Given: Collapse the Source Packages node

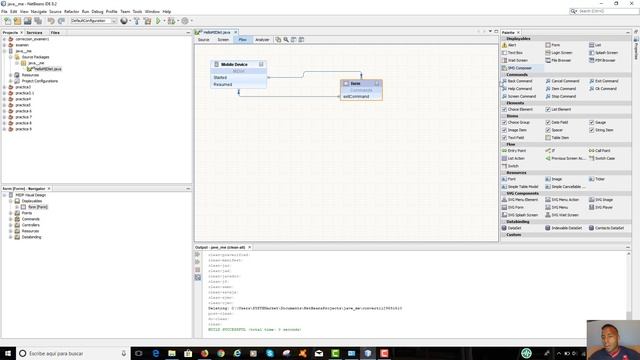Looking at the screenshot, I should [11, 57].
